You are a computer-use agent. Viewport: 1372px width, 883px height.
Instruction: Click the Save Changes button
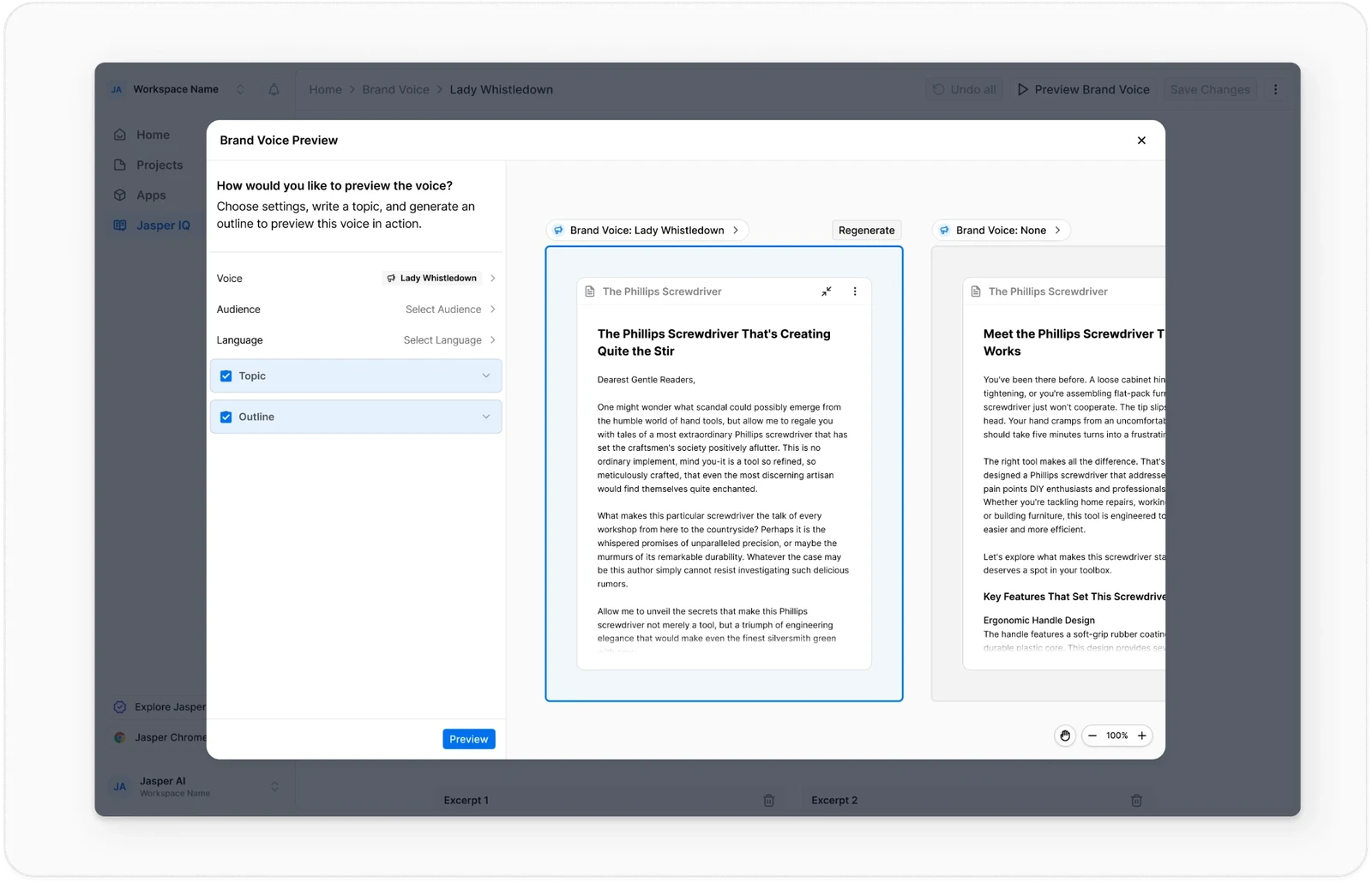pyautogui.click(x=1209, y=89)
